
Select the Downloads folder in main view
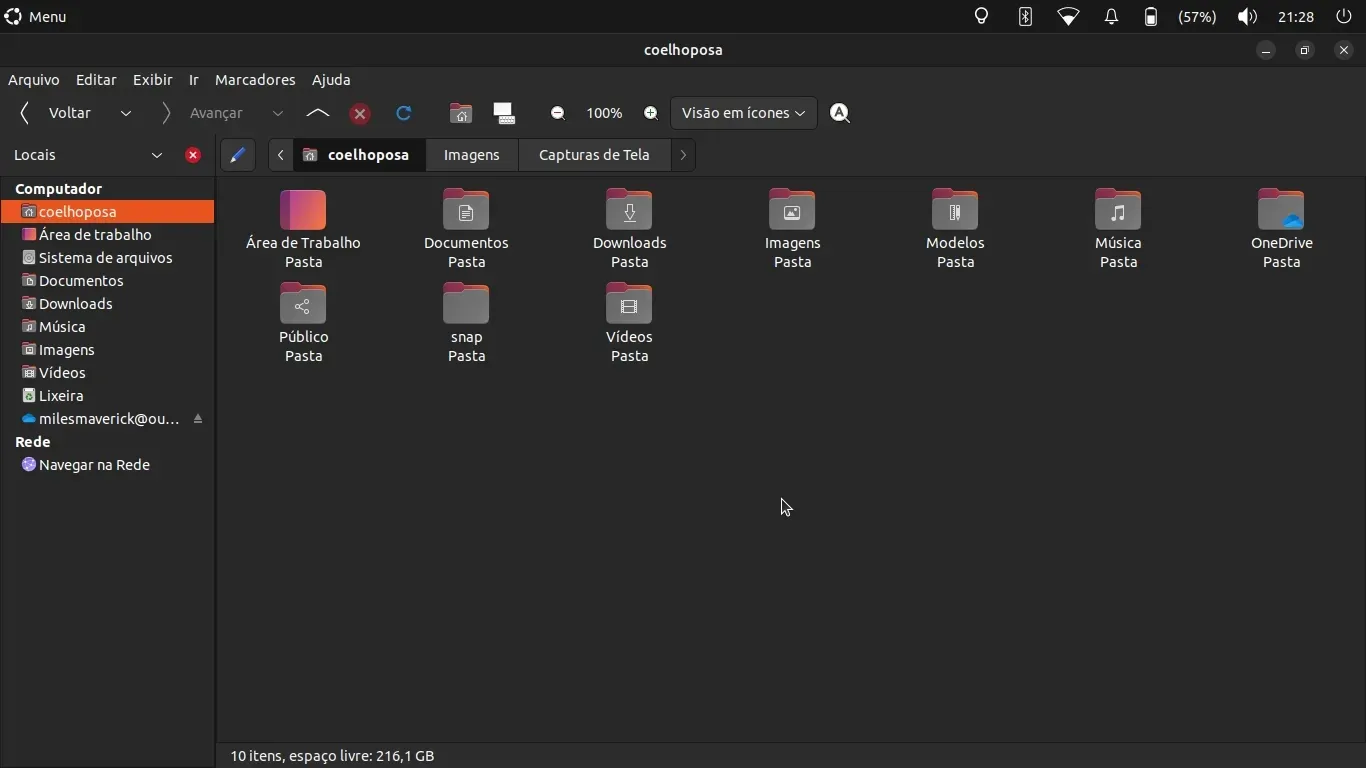629,228
